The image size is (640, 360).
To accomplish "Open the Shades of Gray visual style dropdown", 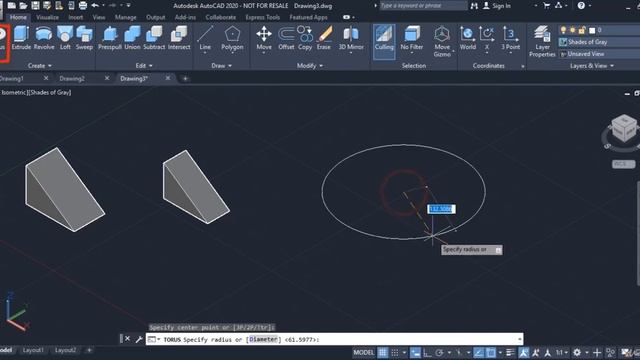I will pos(599,42).
